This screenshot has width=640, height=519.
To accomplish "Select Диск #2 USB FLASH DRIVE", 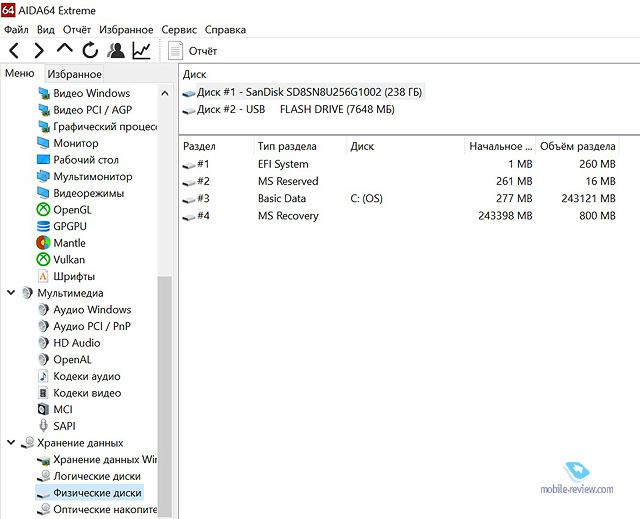I will [289, 110].
